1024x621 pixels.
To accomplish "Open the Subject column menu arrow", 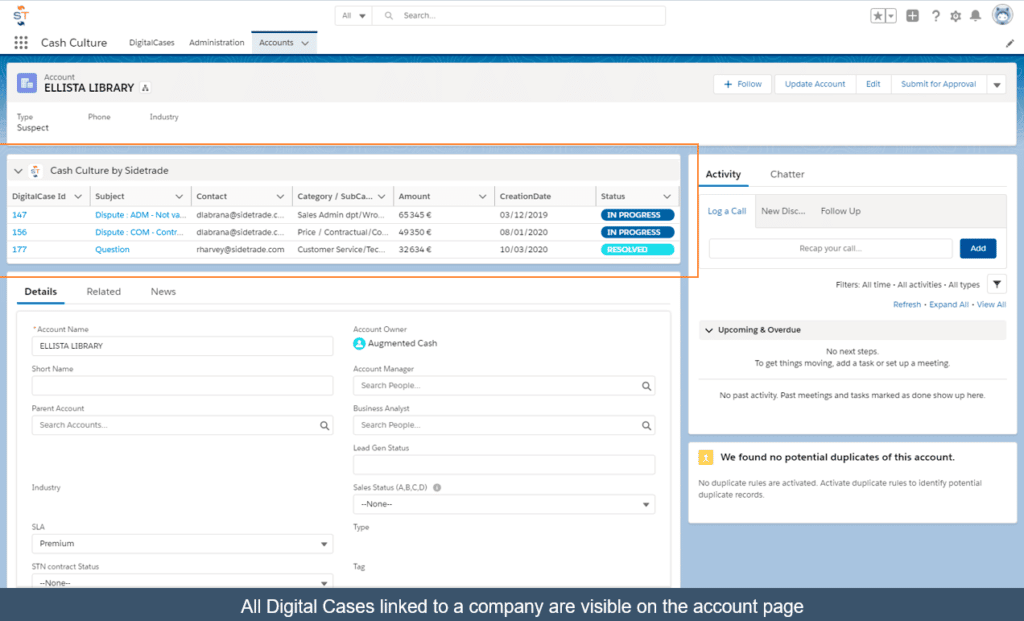I will point(179,197).
